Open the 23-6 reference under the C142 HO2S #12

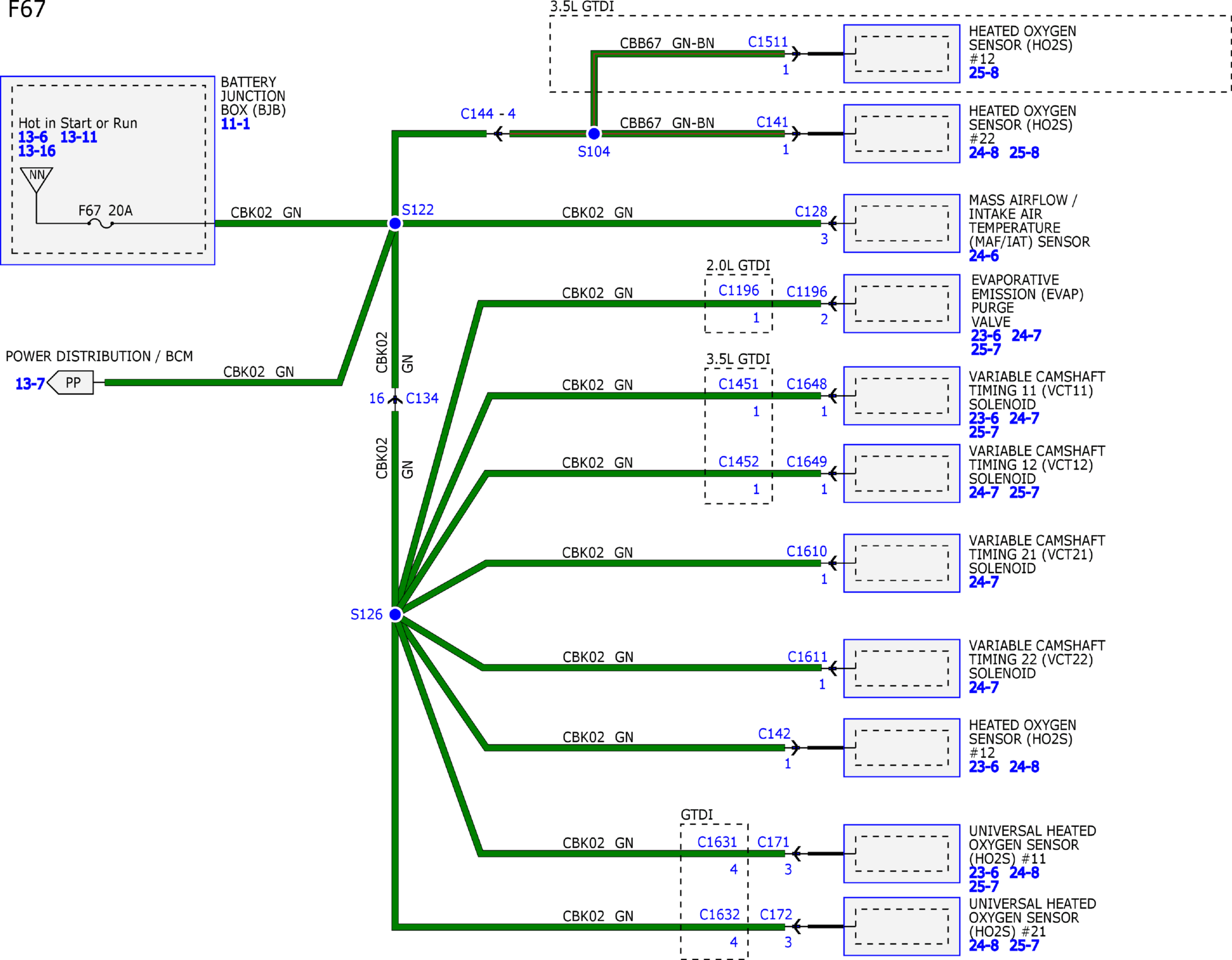pos(984,767)
